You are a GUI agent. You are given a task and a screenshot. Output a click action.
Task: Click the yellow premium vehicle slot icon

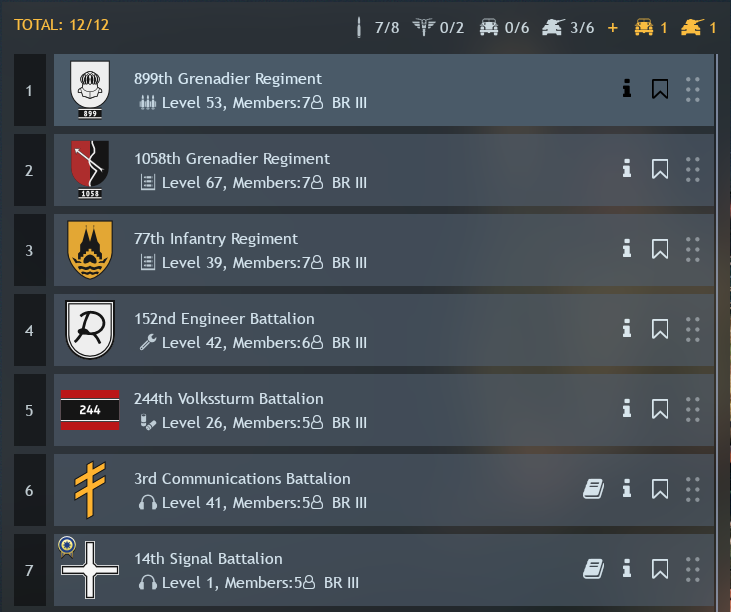(644, 27)
